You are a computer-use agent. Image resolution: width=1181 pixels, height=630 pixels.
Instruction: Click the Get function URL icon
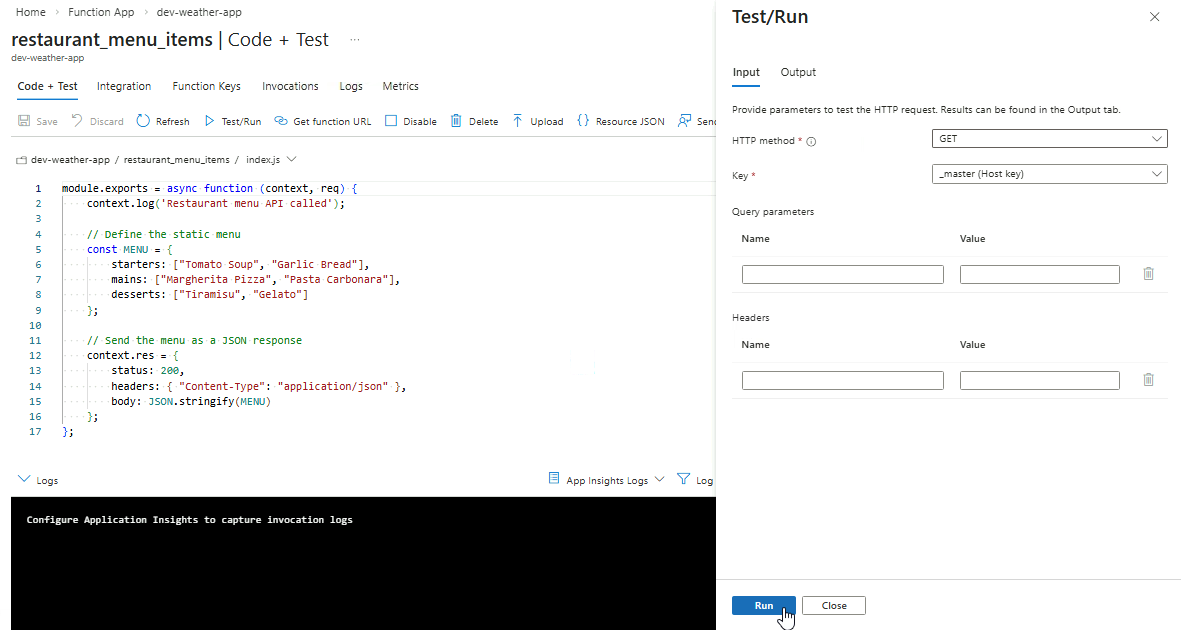click(281, 121)
